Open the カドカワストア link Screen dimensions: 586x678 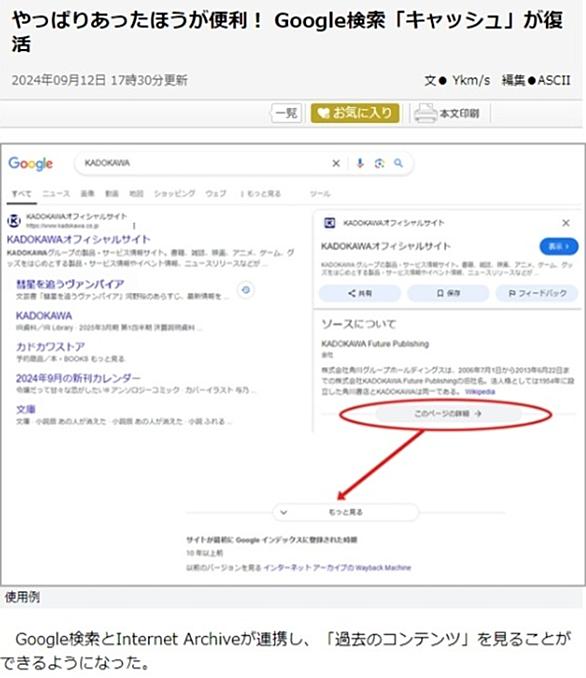(50, 347)
